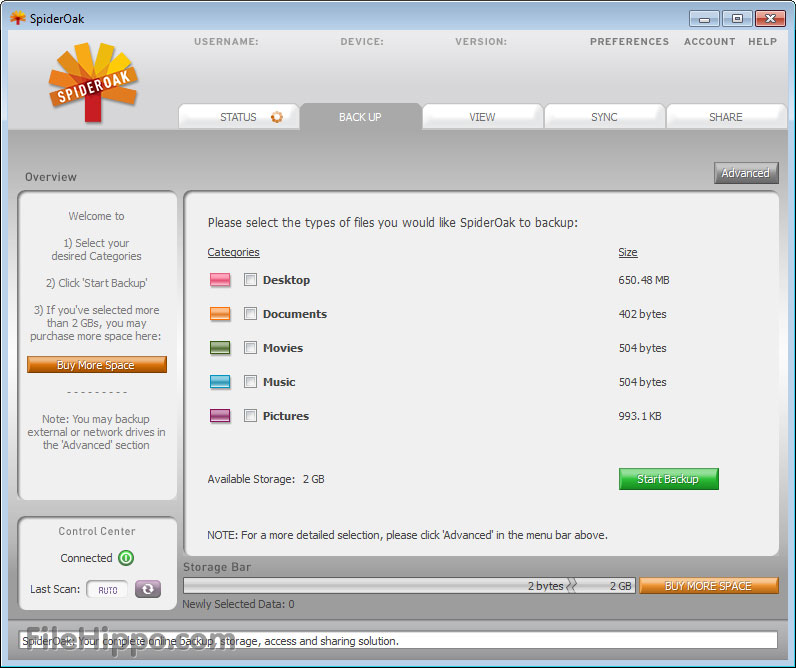The width and height of the screenshot is (796, 668).
Task: Click the 993.1 KB size value
Action: [640, 416]
